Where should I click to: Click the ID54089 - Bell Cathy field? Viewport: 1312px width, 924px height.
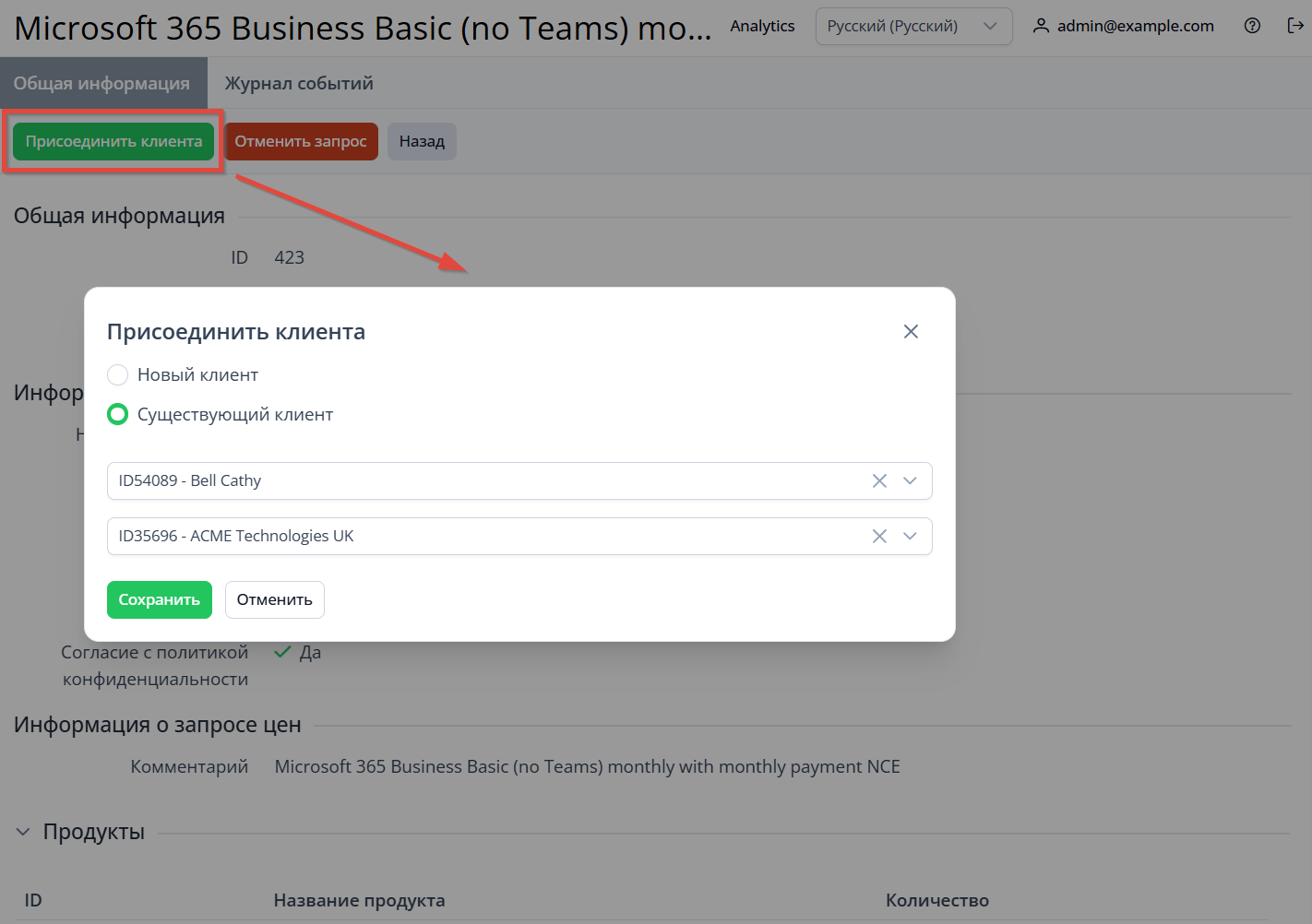coord(519,480)
